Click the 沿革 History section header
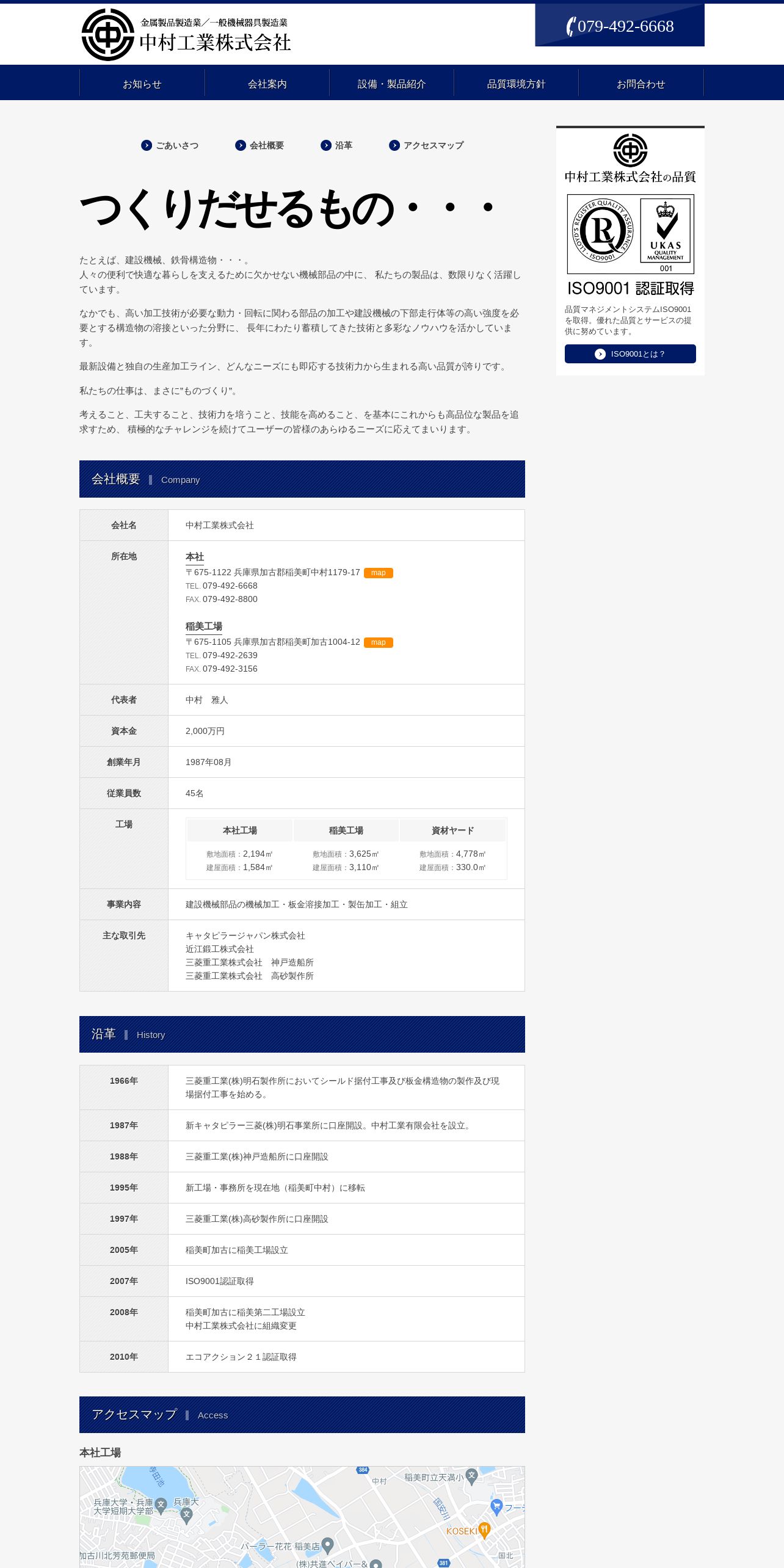Image resolution: width=784 pixels, height=1568 pixels. tap(302, 1034)
